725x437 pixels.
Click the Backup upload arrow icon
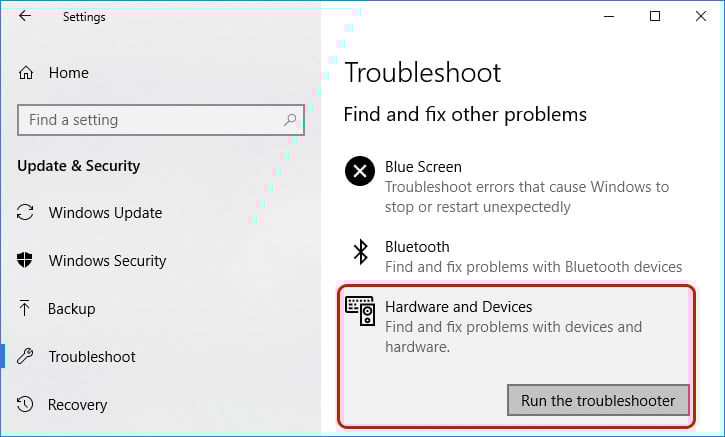(x=26, y=309)
